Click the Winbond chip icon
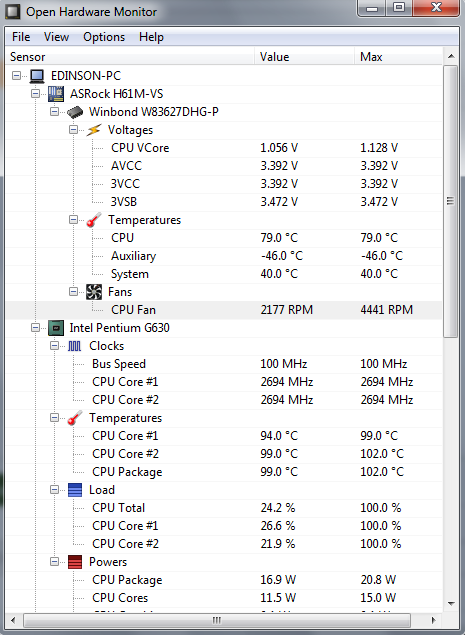This screenshot has width=465, height=635. tap(75, 112)
